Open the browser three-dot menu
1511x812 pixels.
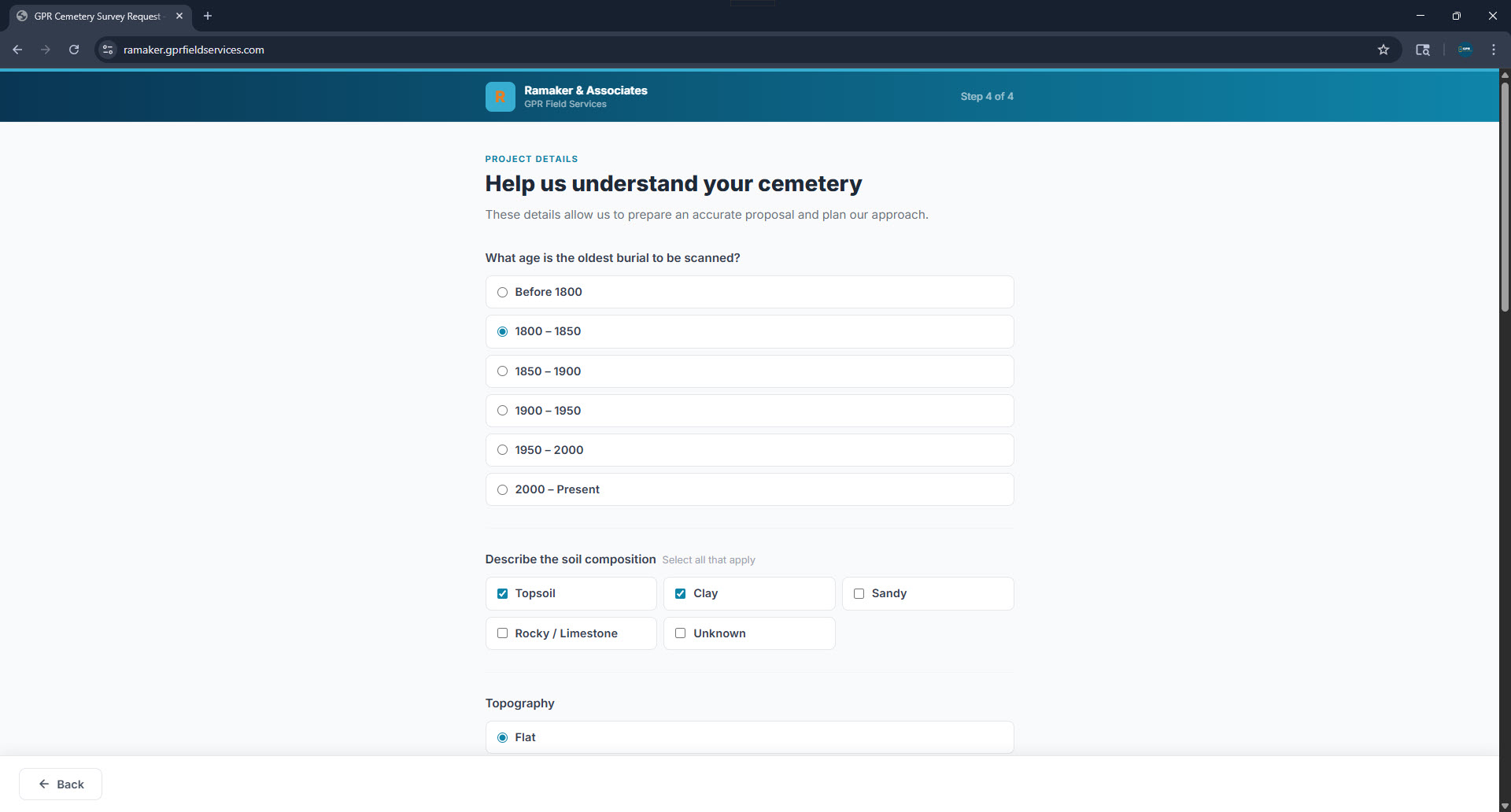coord(1493,50)
